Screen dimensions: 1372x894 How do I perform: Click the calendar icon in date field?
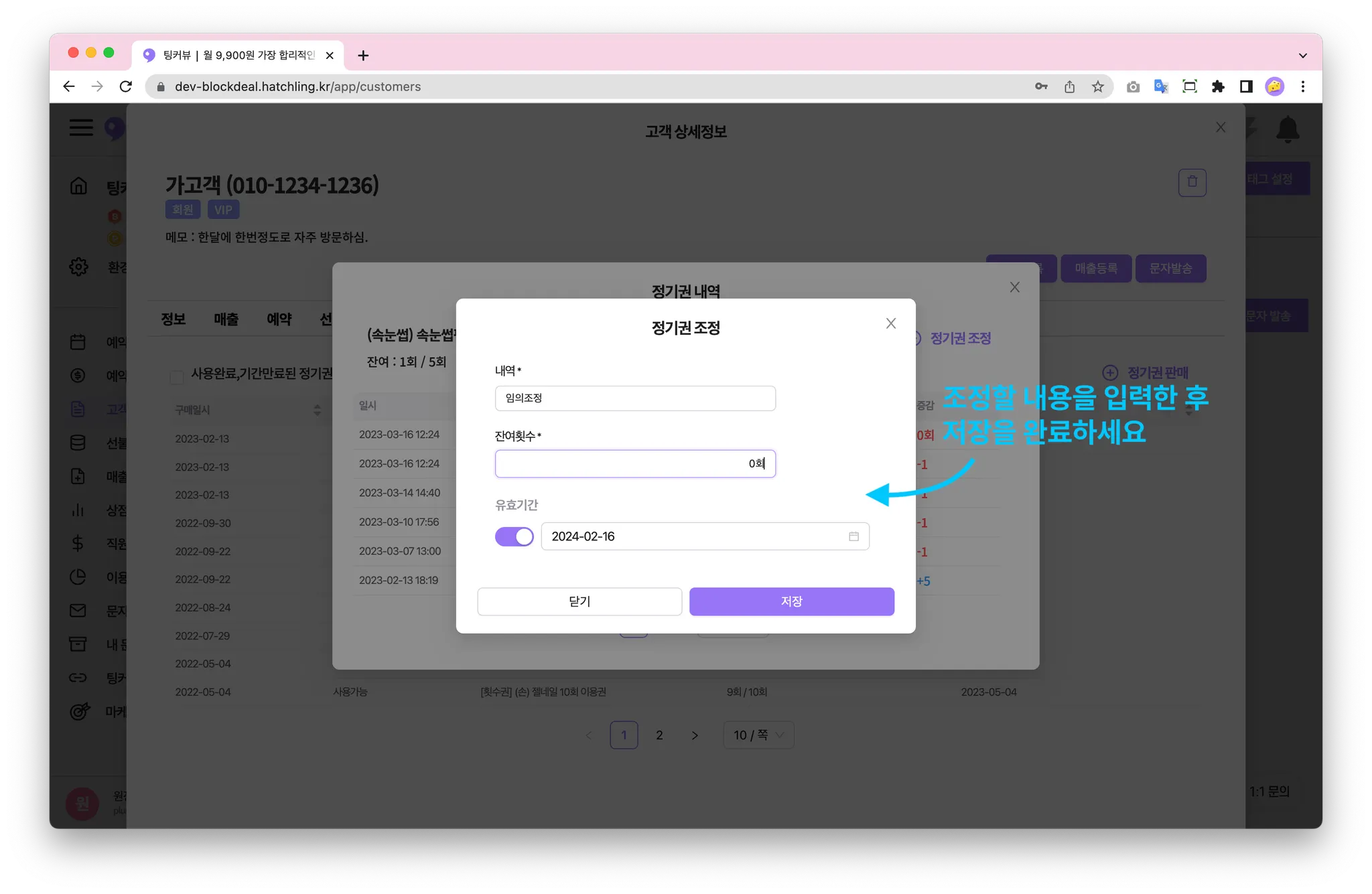pos(853,536)
